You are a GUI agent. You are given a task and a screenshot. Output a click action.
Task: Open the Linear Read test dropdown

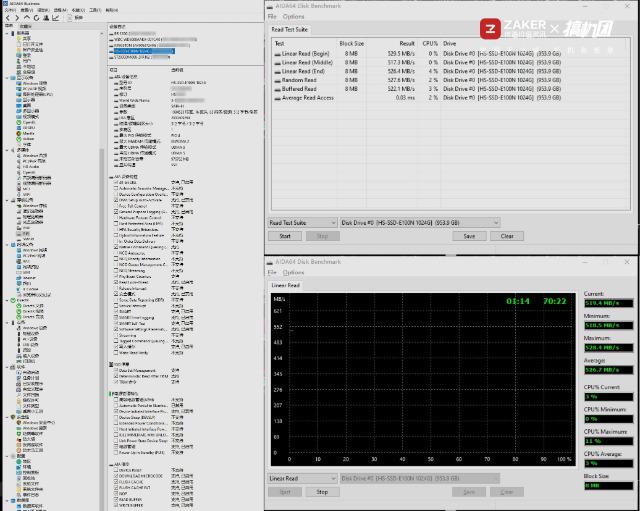point(302,478)
